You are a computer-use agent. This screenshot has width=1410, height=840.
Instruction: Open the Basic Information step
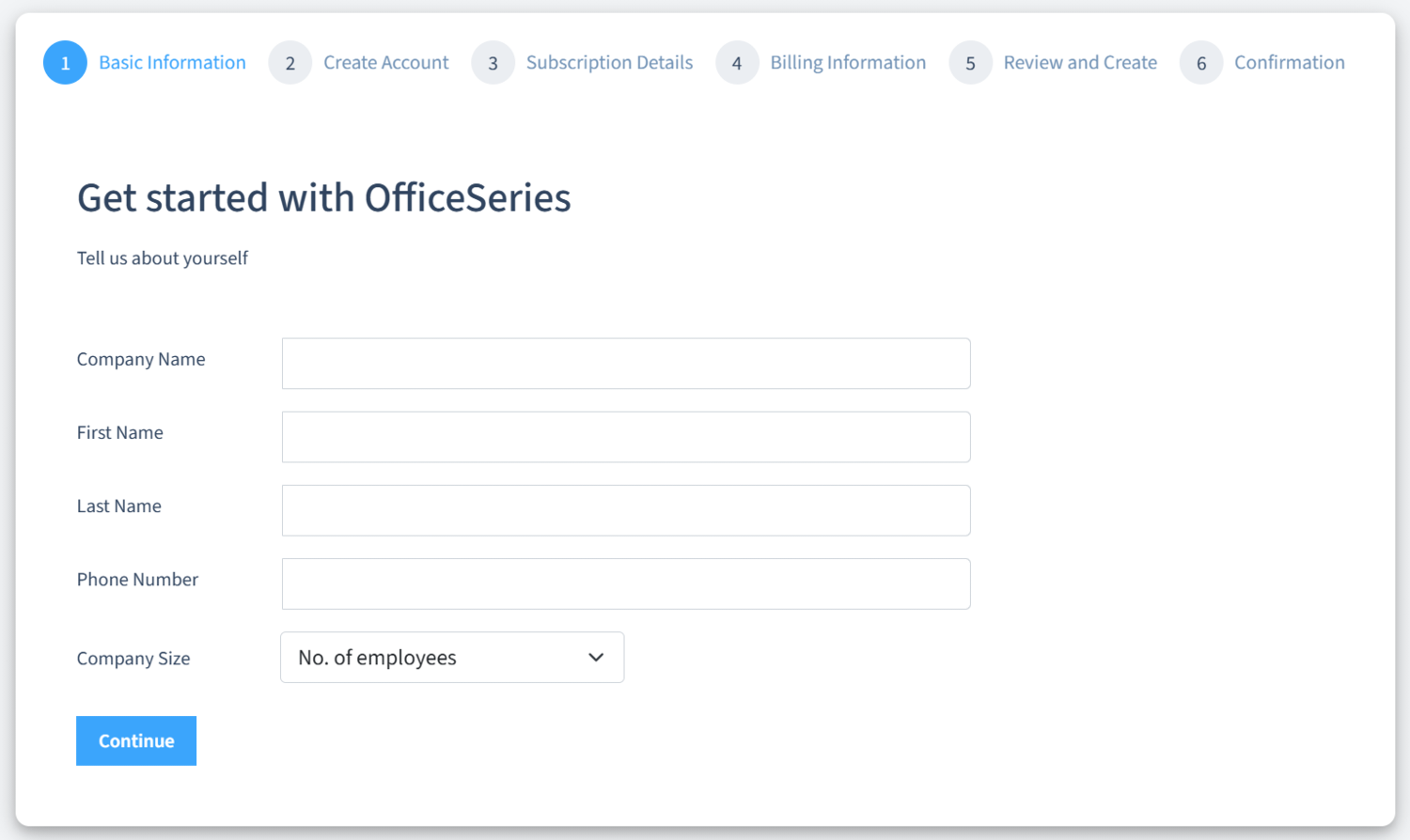[172, 63]
